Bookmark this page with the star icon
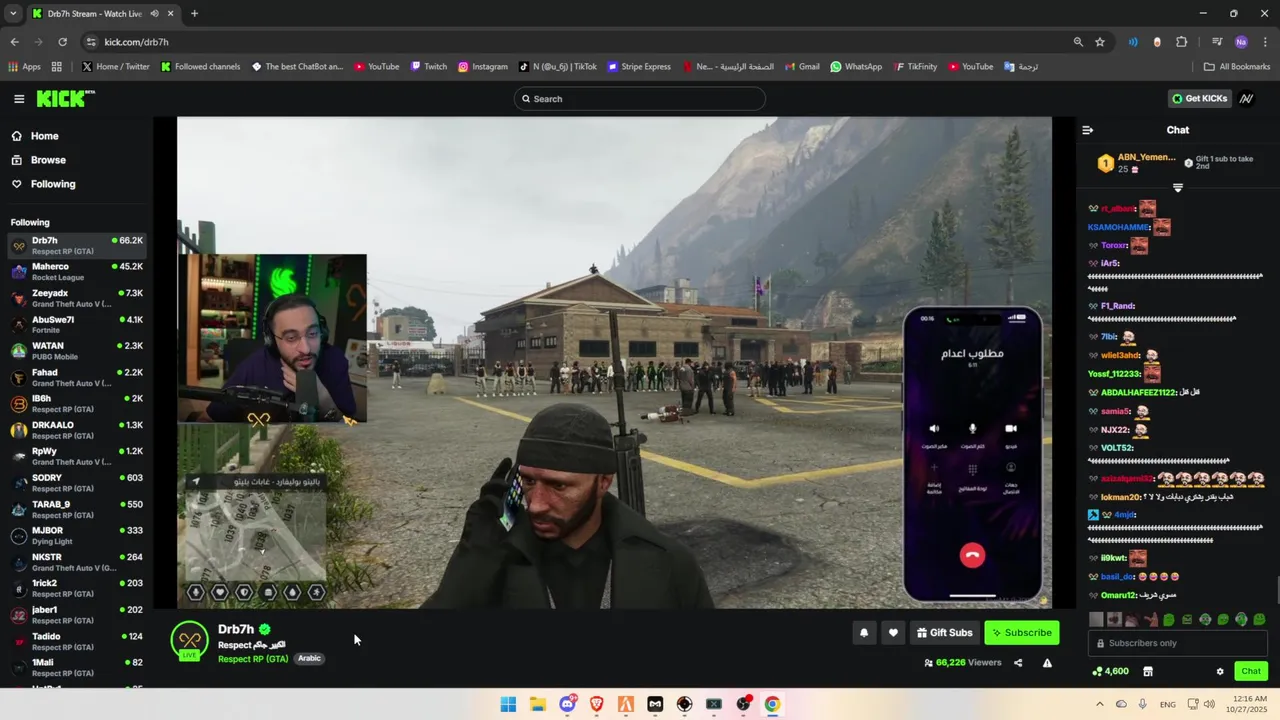Image resolution: width=1280 pixels, height=720 pixels. tap(1100, 42)
